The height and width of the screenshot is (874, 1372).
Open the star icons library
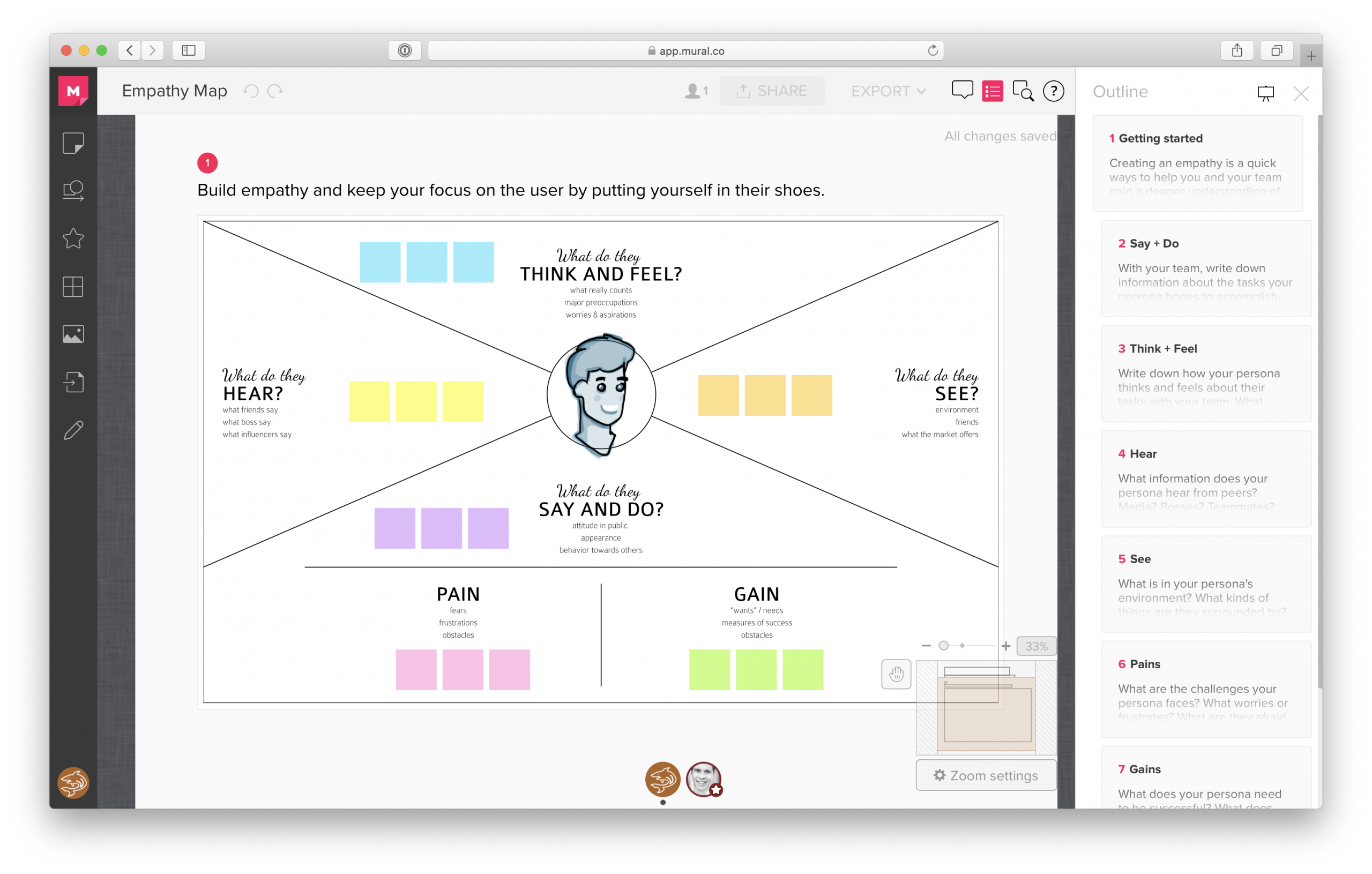tap(73, 238)
